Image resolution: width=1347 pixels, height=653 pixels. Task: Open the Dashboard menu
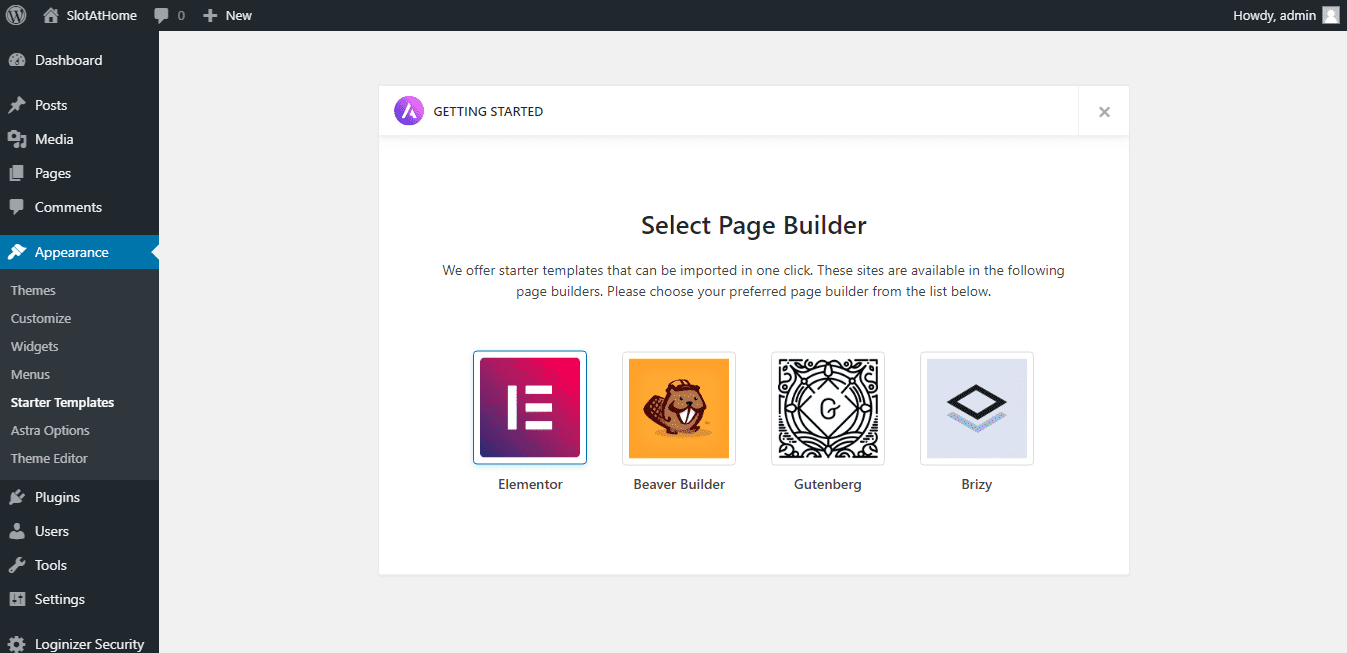tap(68, 60)
